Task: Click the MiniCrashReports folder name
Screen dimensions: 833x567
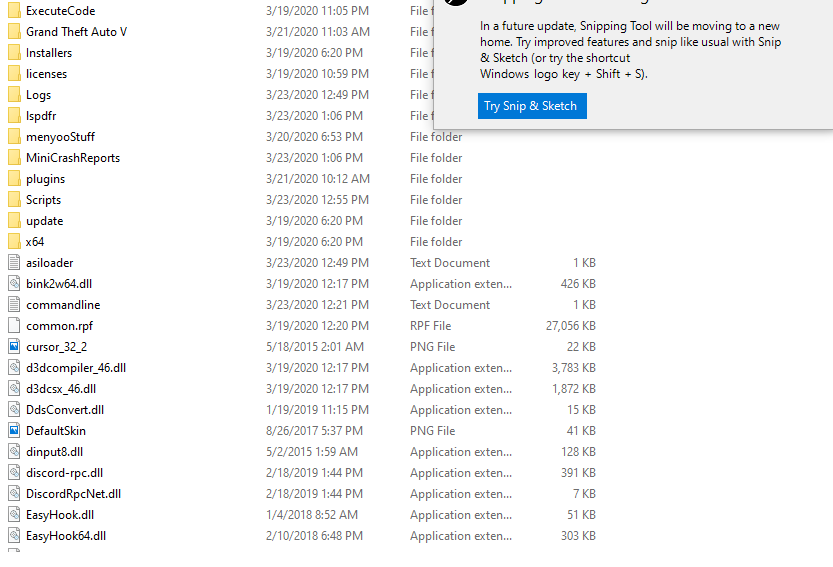Action: (x=72, y=158)
